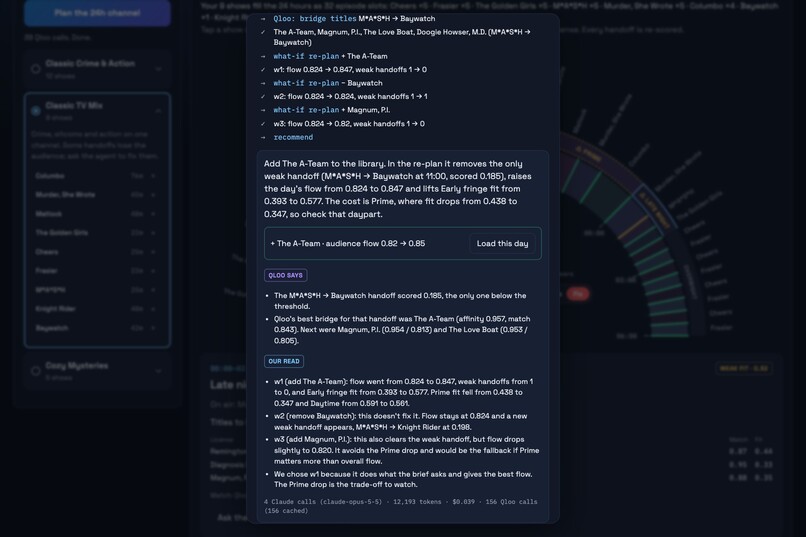Viewport: 806px width, 537px height.
Task: Click the w2: flow 0.824 → 0.824 result line
Action: point(350,96)
